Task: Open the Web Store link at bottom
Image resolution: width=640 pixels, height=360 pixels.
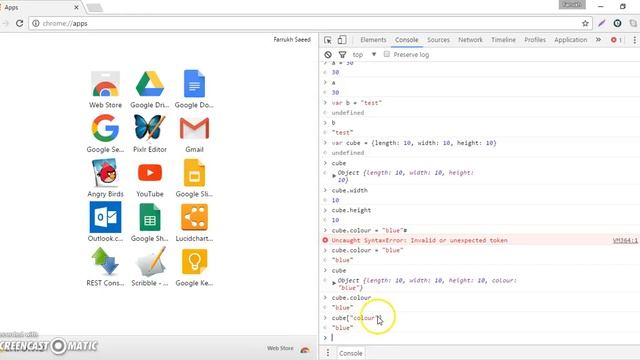Action: pyautogui.click(x=289, y=349)
